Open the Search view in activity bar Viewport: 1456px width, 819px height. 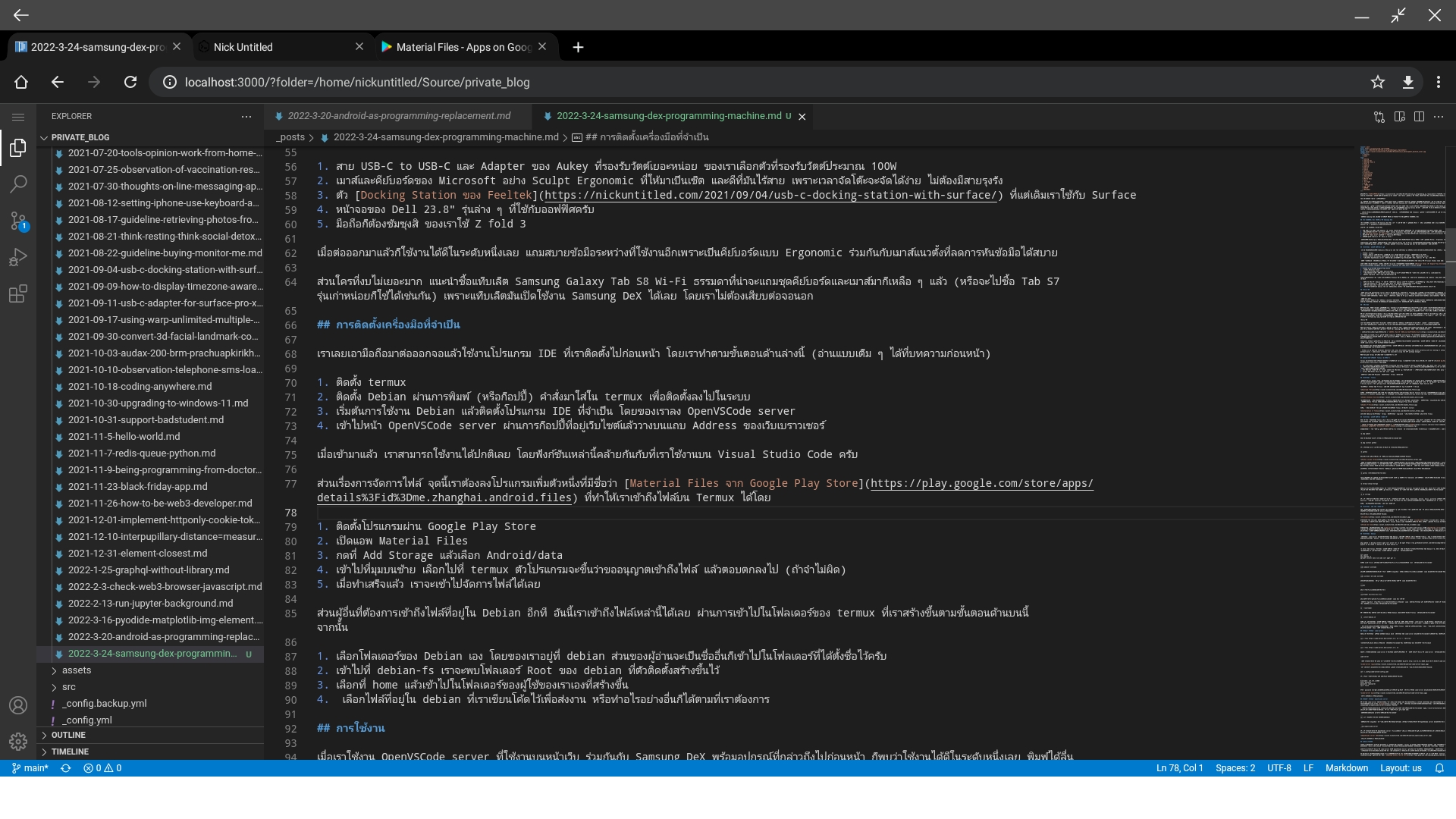click(18, 184)
